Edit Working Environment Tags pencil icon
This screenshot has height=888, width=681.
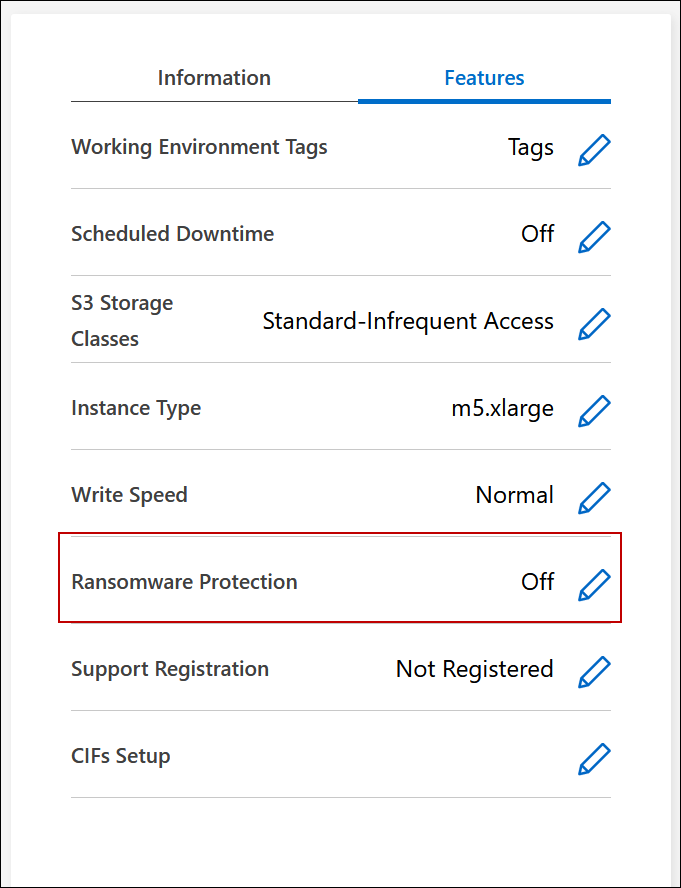click(x=594, y=150)
